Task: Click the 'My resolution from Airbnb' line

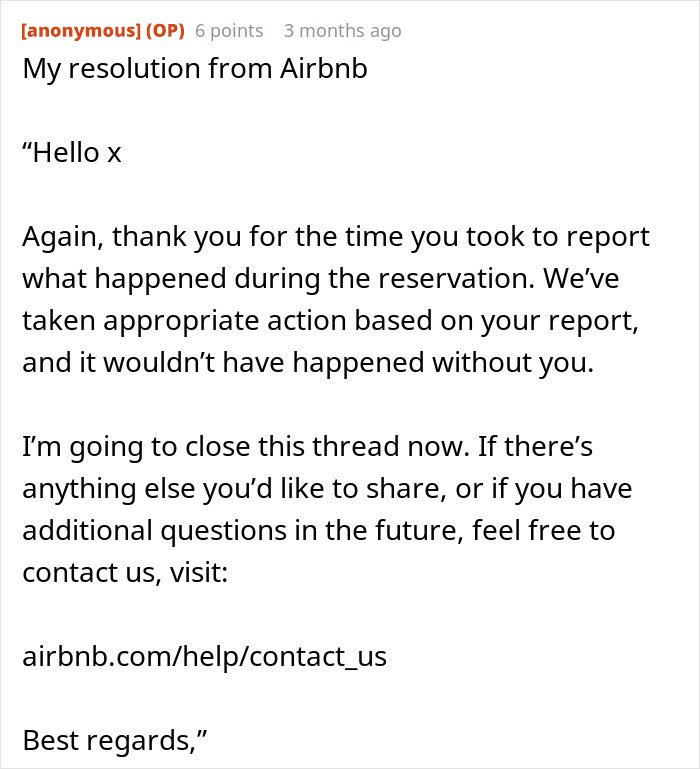Action: (x=195, y=71)
